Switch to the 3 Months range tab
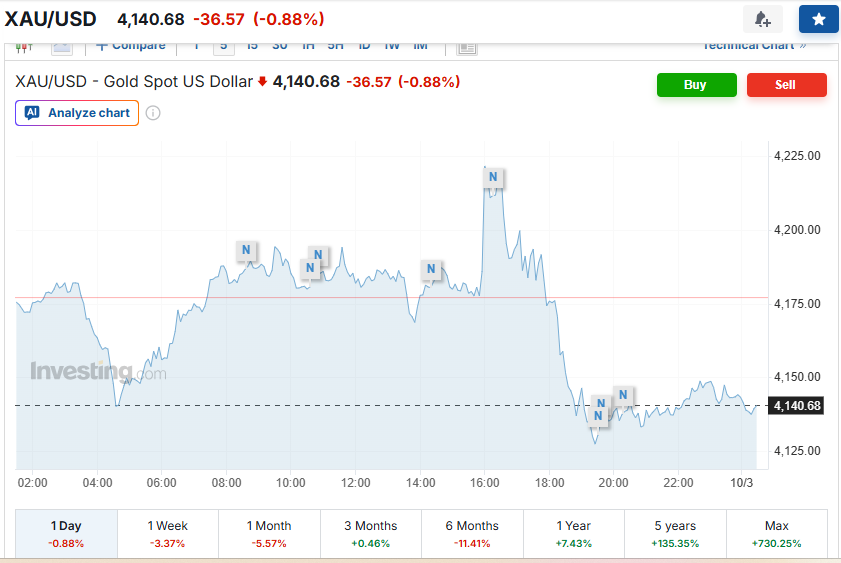841x563 pixels. click(371, 534)
